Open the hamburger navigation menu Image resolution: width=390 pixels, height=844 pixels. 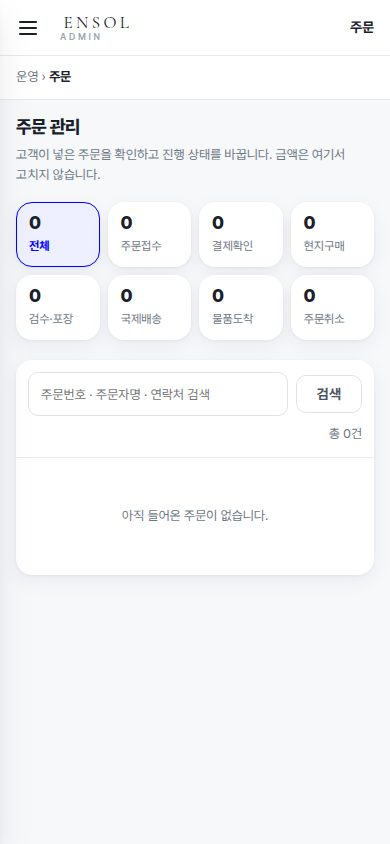28,28
